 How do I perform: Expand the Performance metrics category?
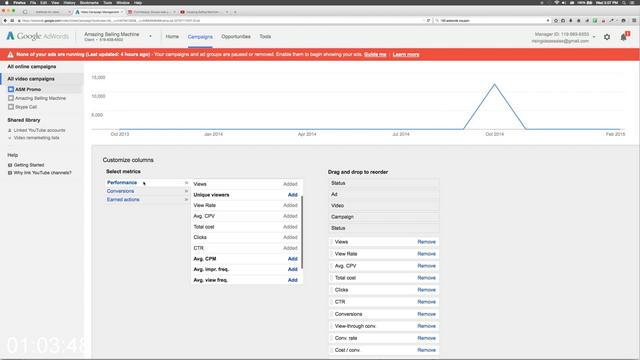tap(147, 182)
